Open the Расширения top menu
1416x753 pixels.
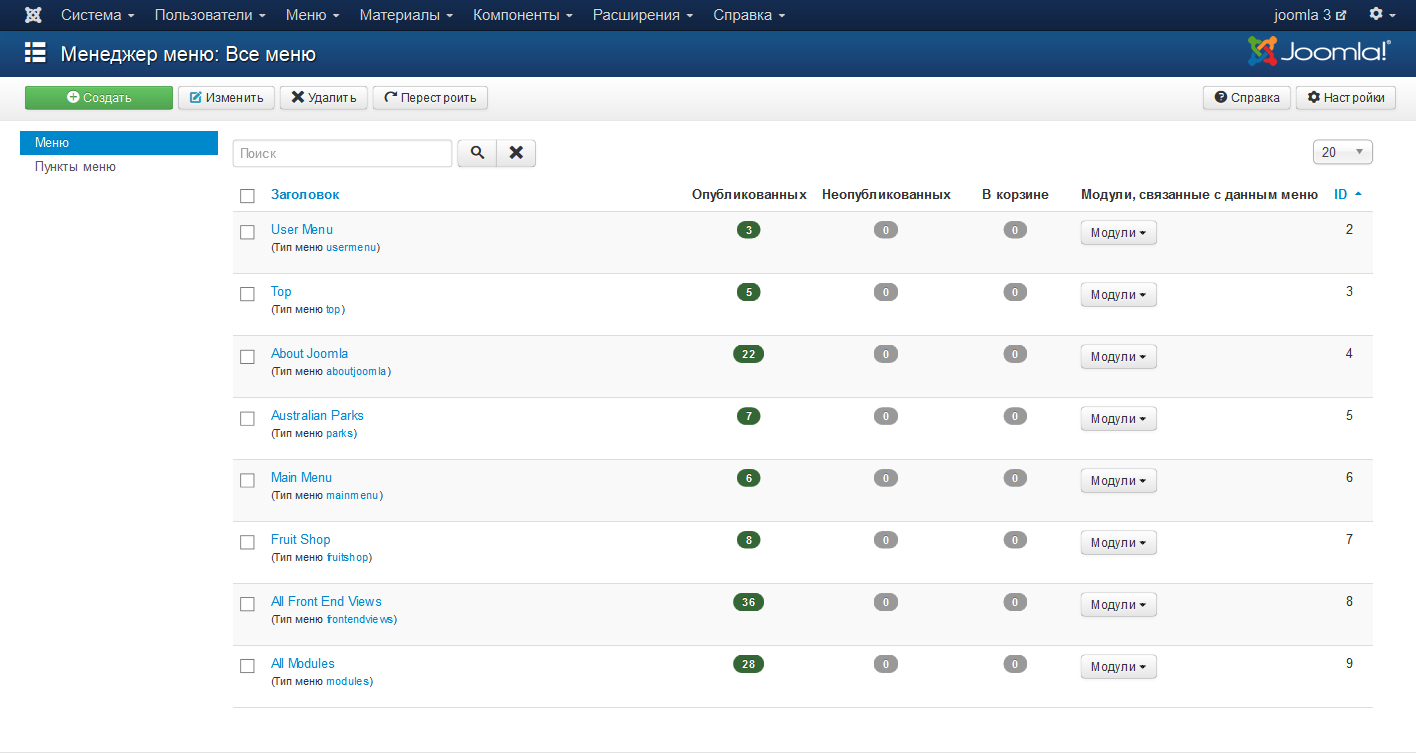click(x=643, y=15)
